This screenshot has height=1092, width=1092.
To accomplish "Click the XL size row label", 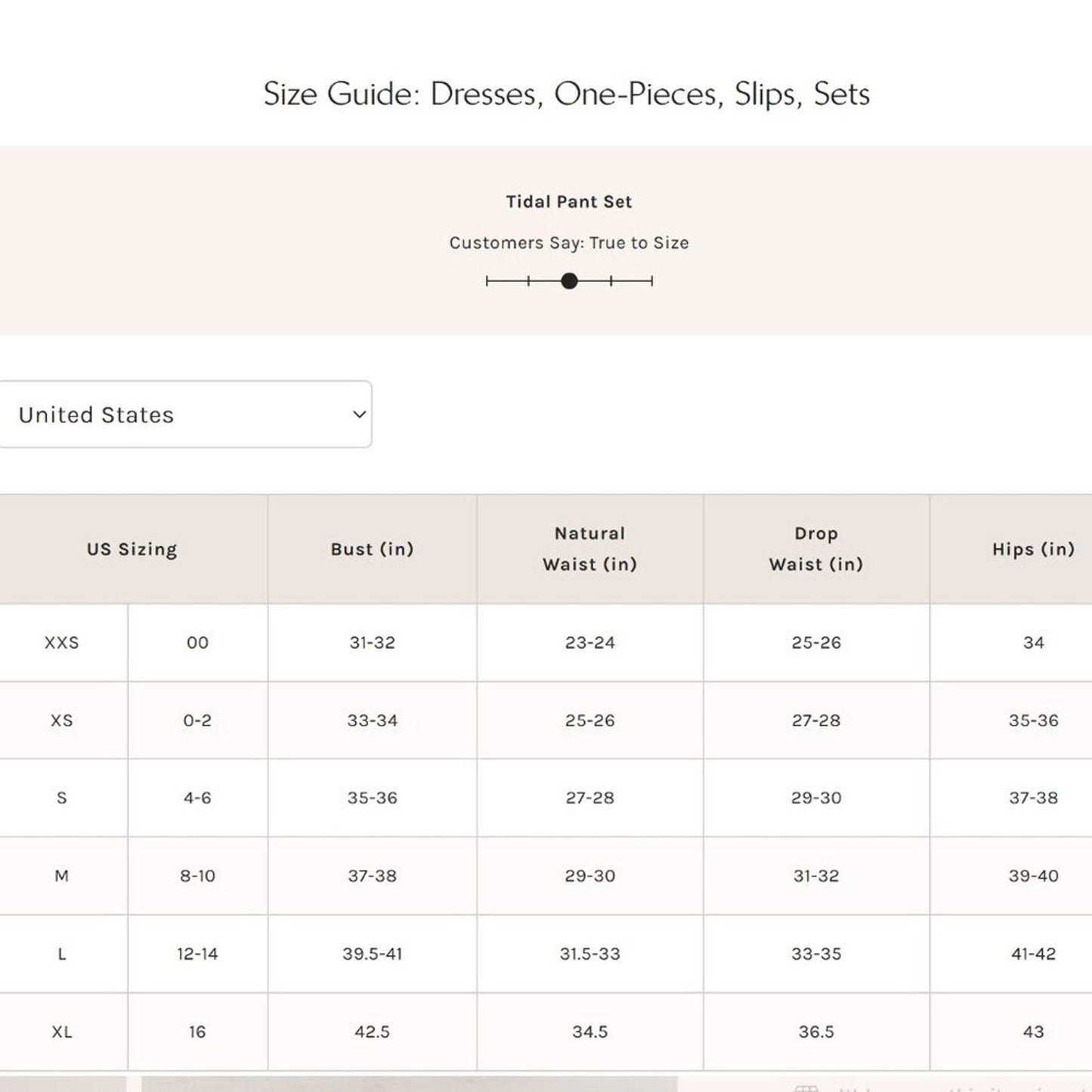I will pyautogui.click(x=62, y=1032).
